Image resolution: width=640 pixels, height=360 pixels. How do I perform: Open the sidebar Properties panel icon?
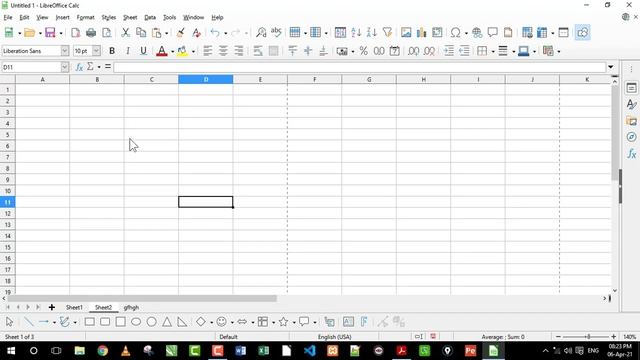(631, 88)
